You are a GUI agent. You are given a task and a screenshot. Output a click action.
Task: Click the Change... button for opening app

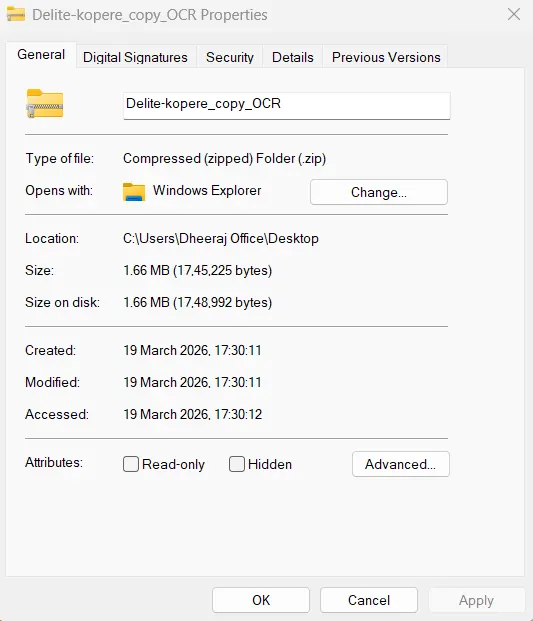point(379,192)
